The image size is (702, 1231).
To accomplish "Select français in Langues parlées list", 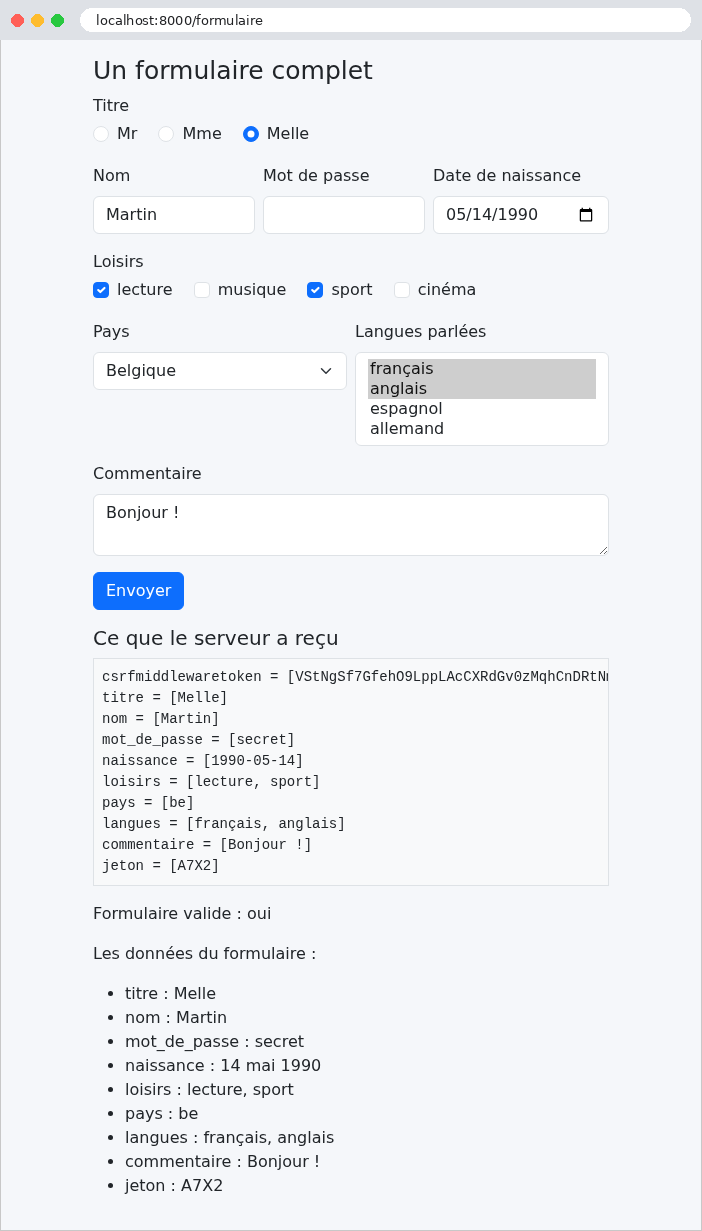I will click(482, 369).
